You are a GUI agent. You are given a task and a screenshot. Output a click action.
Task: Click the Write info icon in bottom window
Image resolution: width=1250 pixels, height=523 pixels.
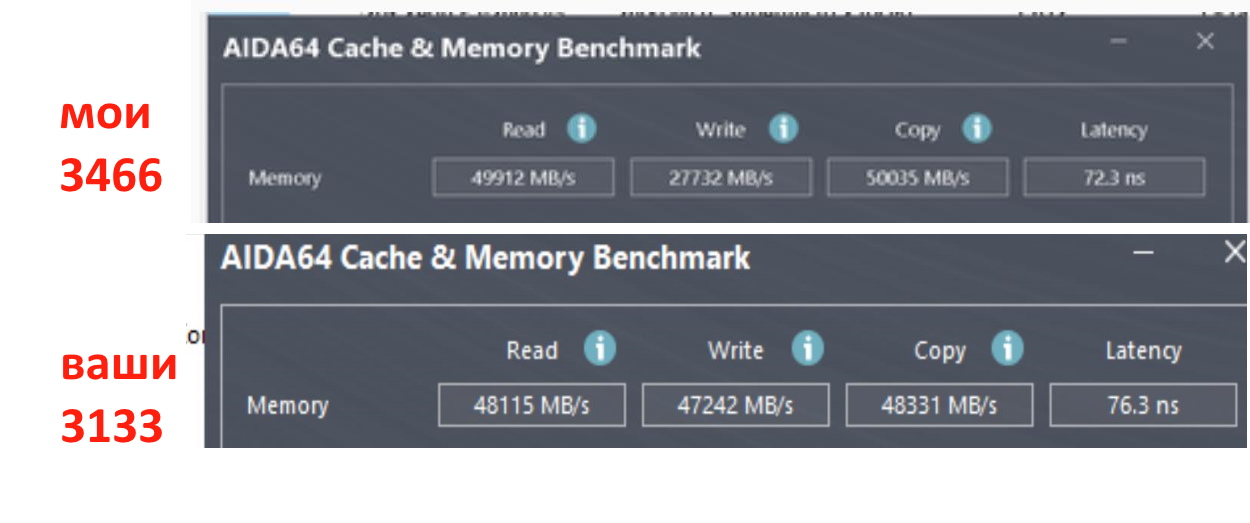click(807, 349)
